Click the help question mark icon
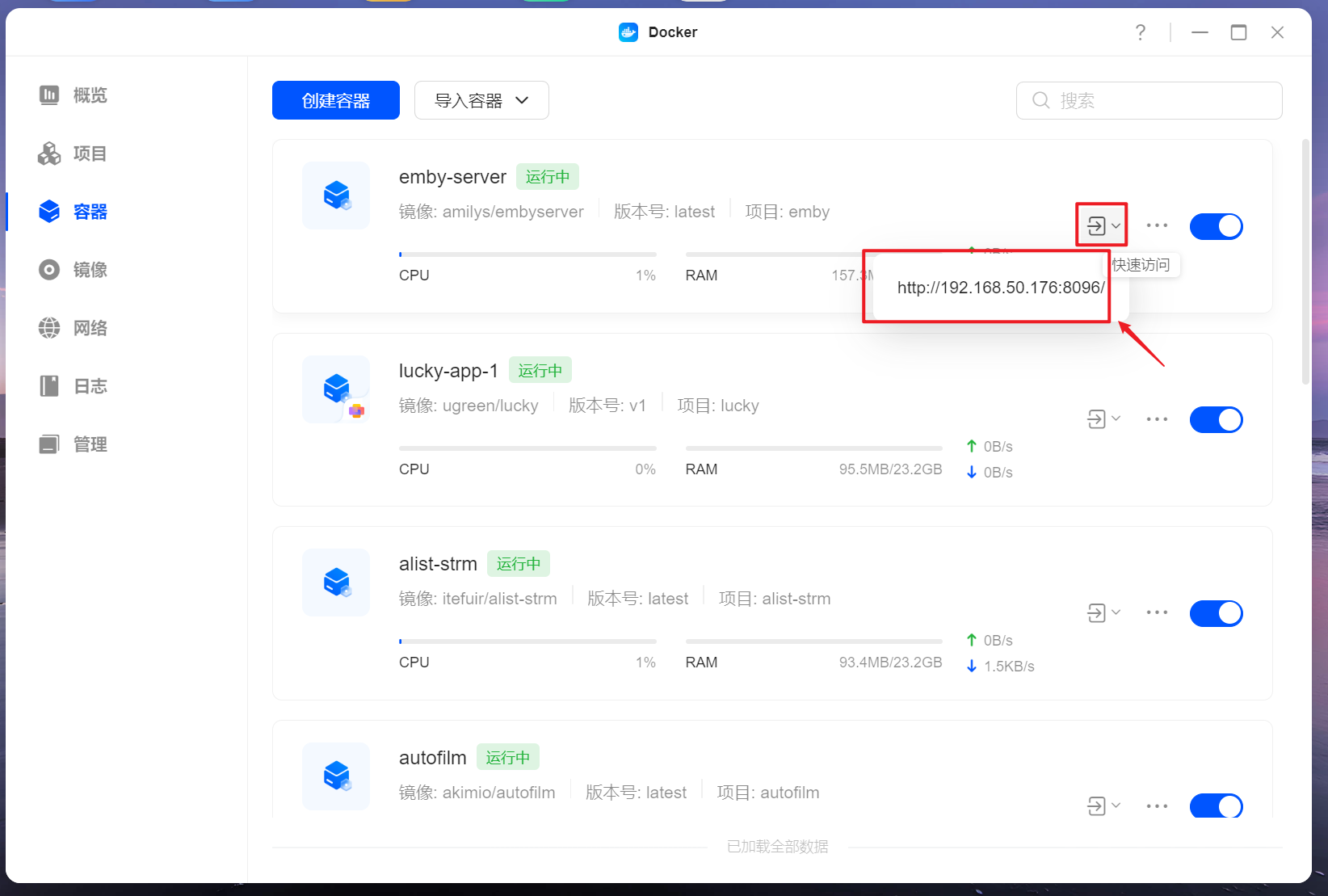Image resolution: width=1328 pixels, height=896 pixels. 1140,32
